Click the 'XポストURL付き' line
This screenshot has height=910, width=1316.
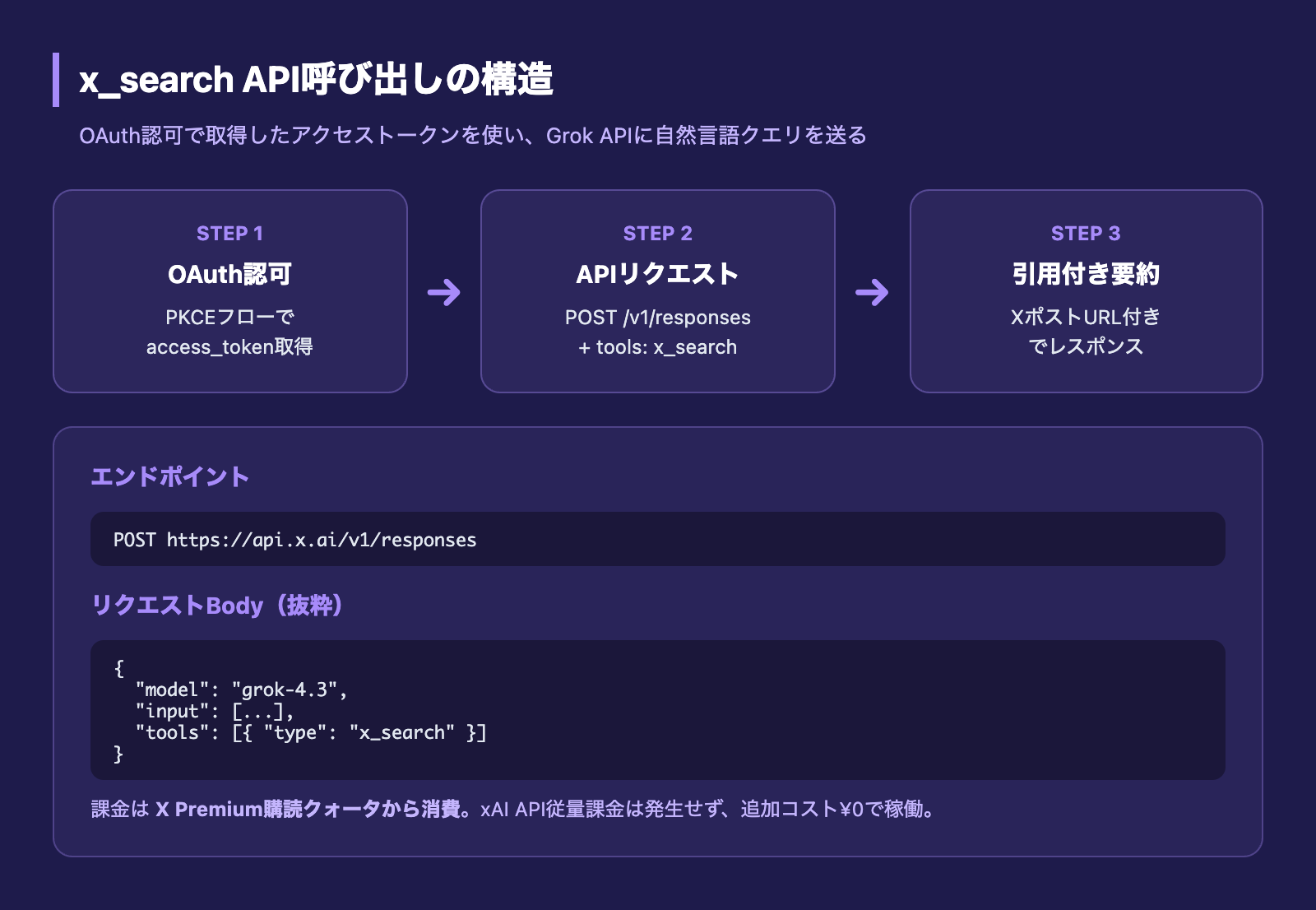click(x=1086, y=318)
